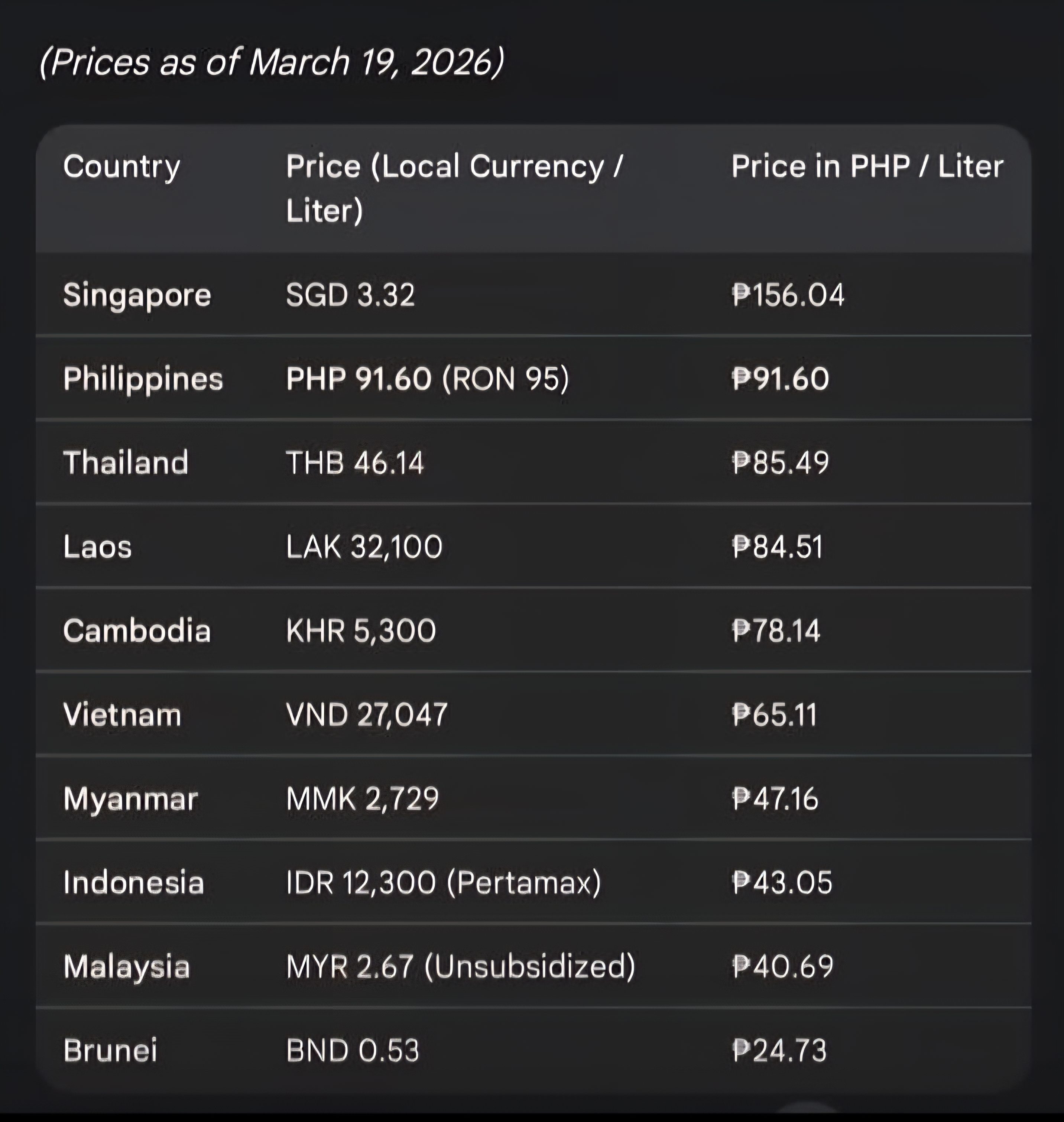The width and height of the screenshot is (1064, 1122).
Task: Click the Price (Local Currency / Liter) header
Action: coord(454,188)
